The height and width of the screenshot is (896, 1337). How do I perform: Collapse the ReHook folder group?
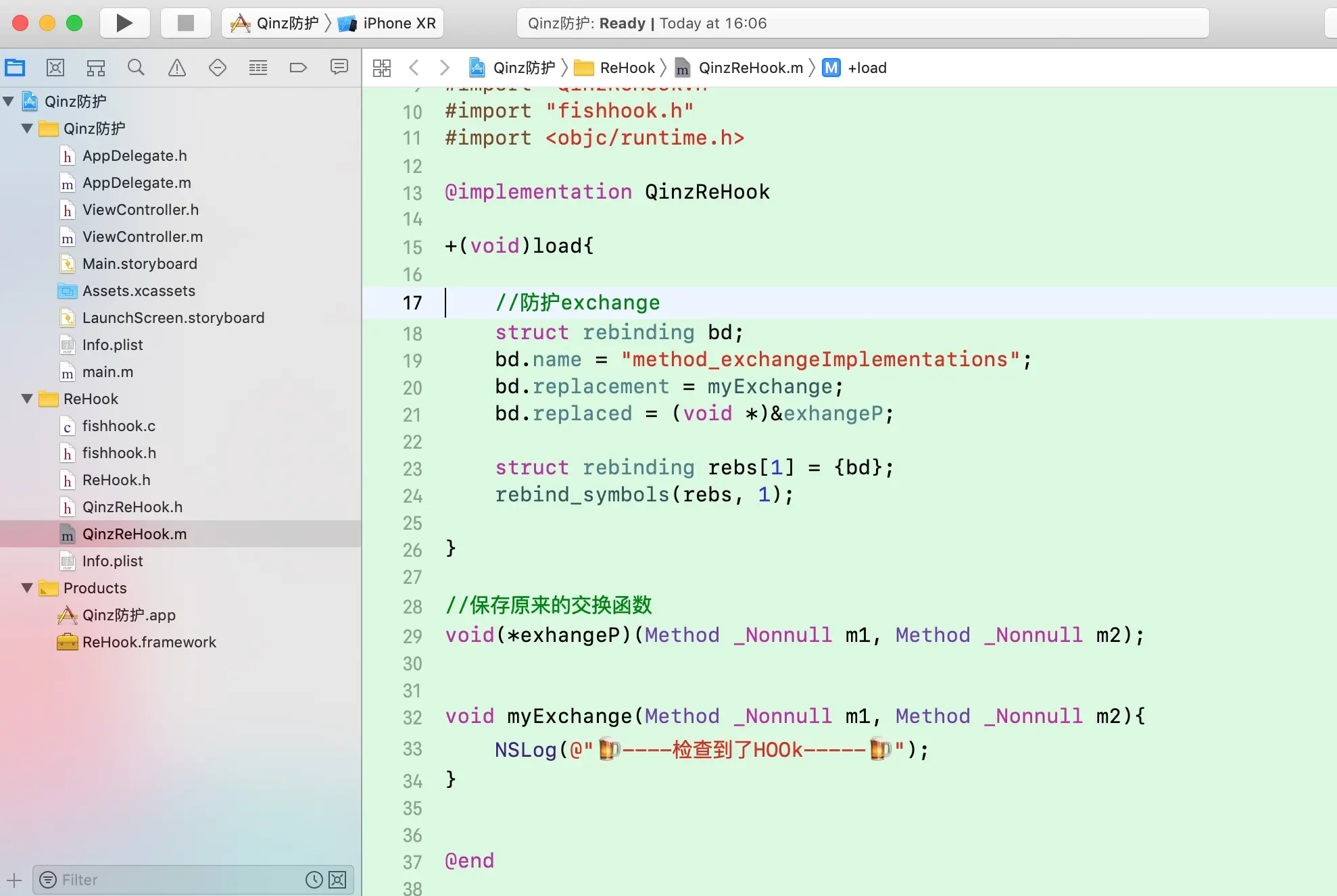[x=27, y=399]
